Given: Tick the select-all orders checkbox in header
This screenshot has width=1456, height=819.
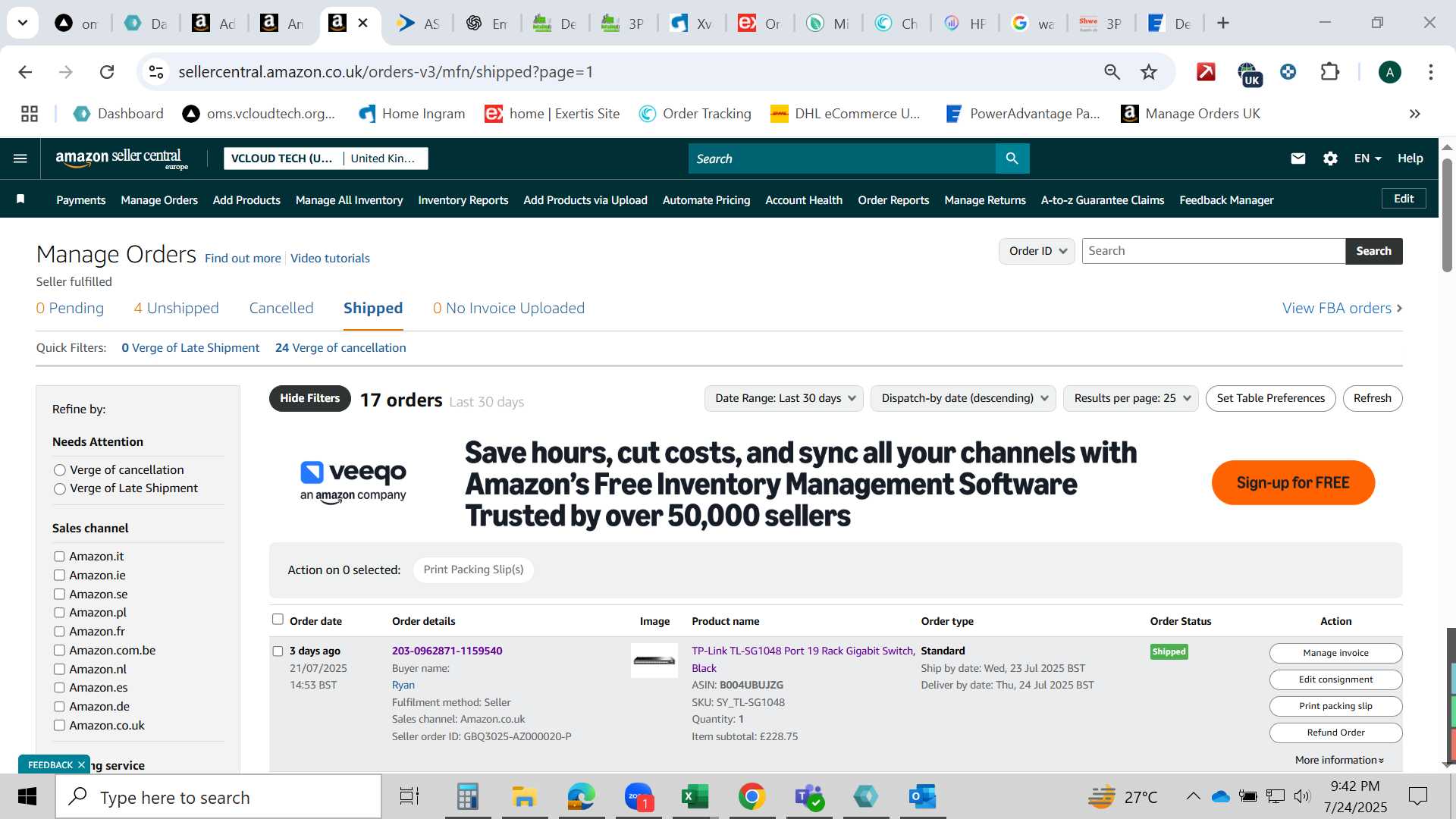Looking at the screenshot, I should pos(278,620).
